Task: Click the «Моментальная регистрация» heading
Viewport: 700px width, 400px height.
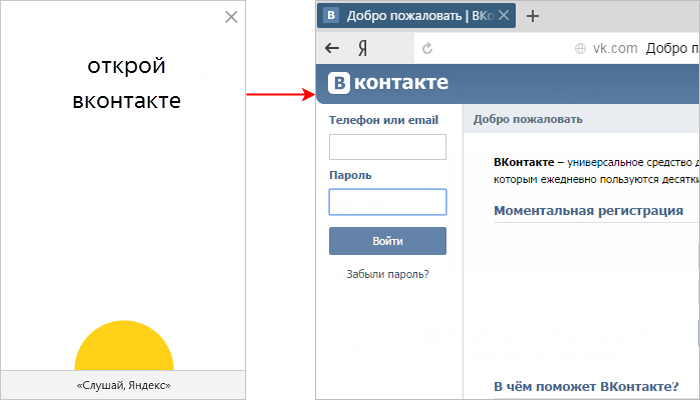Action: tap(588, 210)
